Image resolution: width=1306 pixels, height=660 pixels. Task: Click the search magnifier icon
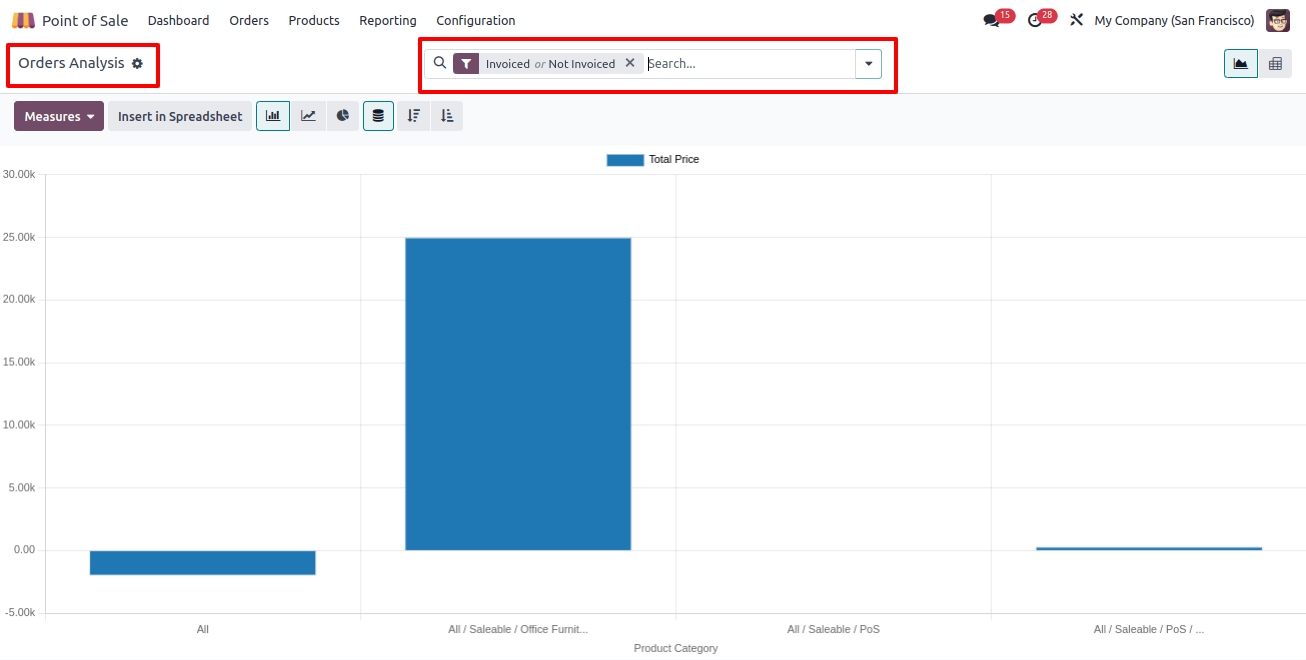pos(440,63)
